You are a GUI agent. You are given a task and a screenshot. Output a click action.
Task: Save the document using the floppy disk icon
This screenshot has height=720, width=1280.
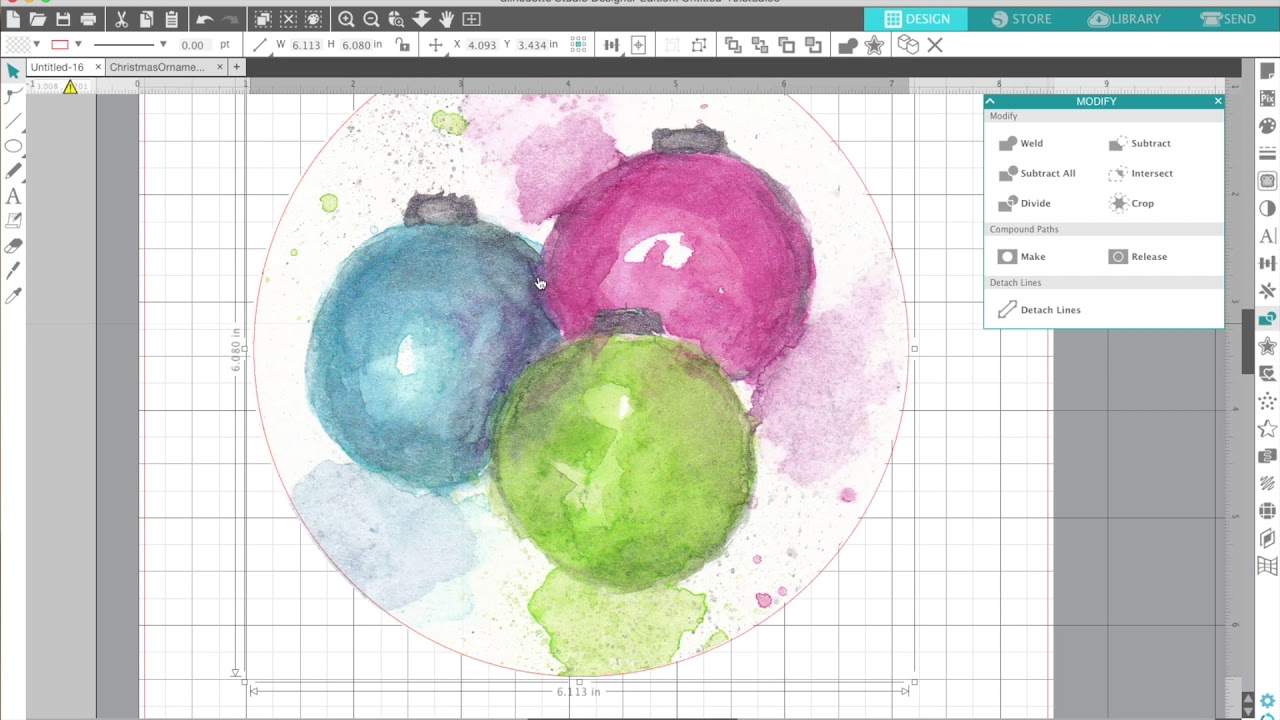[63, 19]
